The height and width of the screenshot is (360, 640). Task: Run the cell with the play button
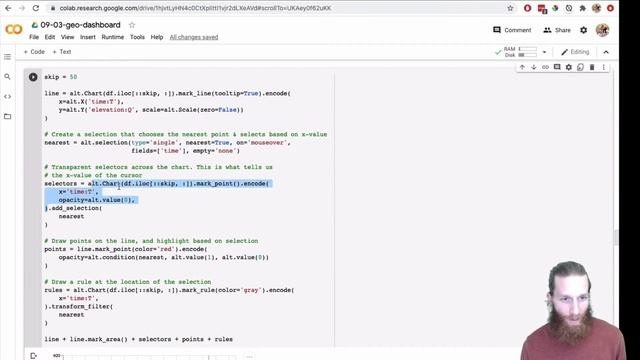(x=33, y=77)
